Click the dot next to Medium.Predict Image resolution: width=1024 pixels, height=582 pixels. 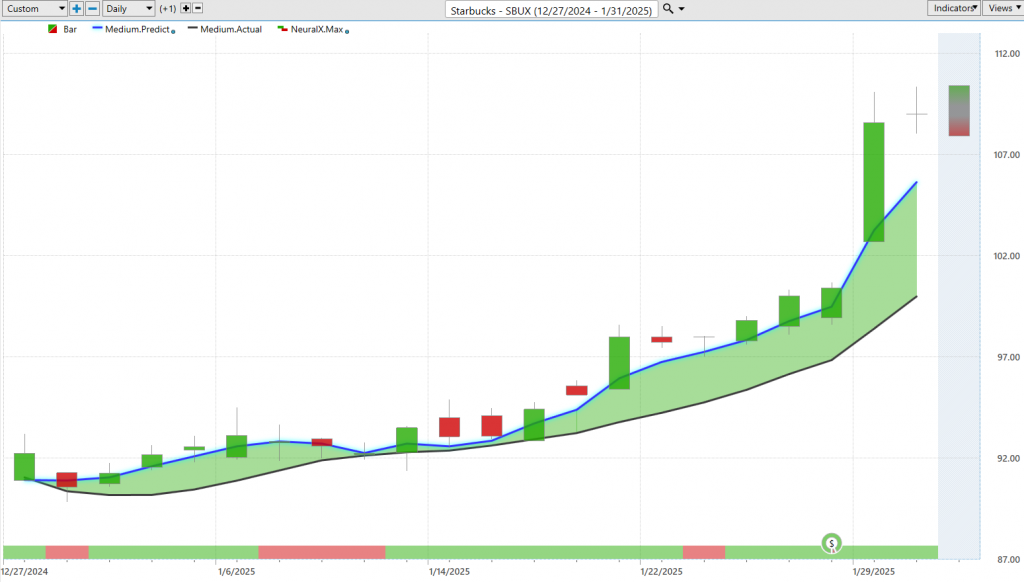(174, 32)
